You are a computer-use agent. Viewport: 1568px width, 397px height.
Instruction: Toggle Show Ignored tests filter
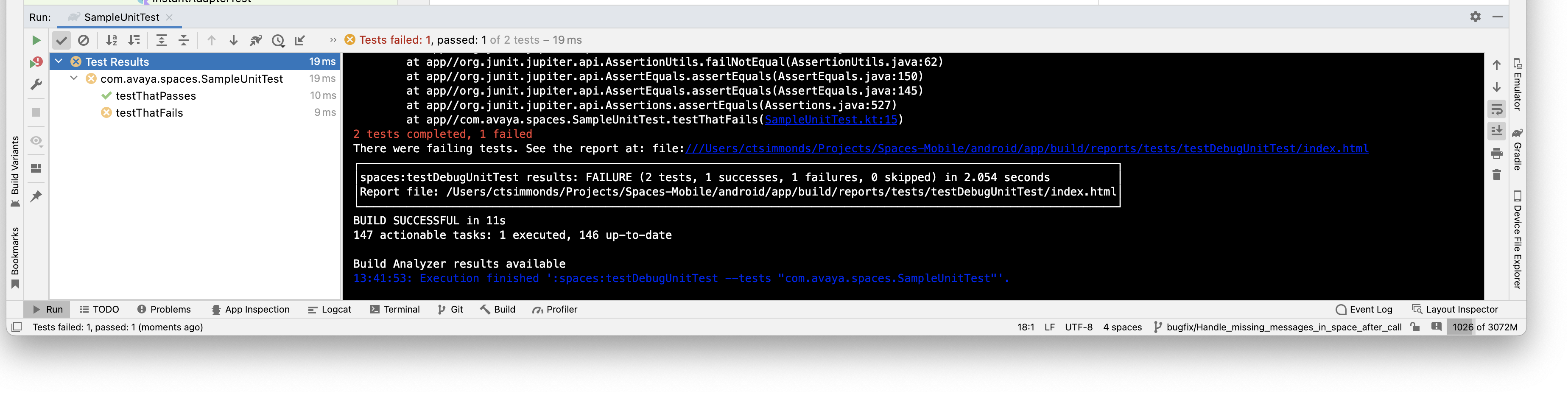coord(84,40)
